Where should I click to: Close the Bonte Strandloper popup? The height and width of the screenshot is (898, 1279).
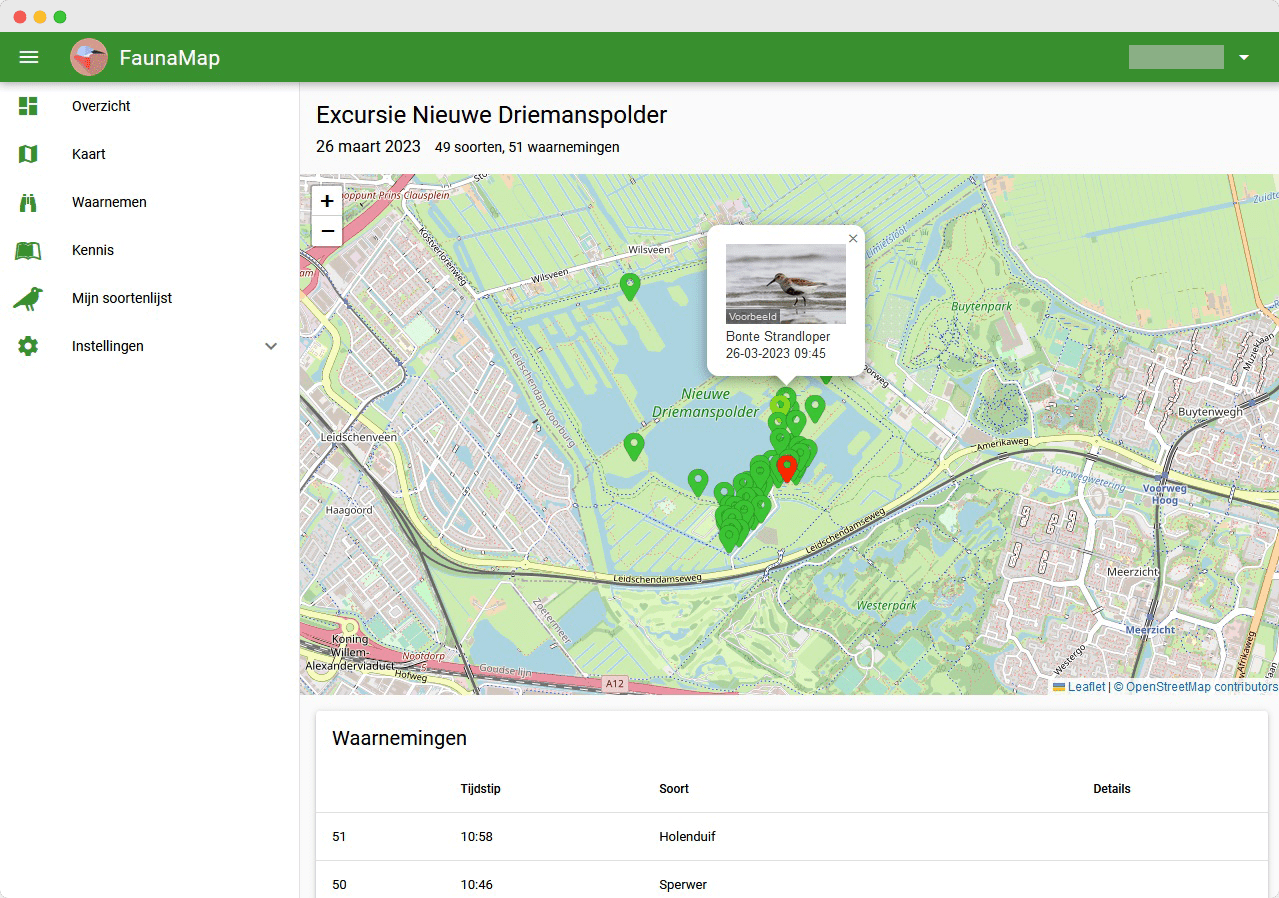(x=853, y=239)
